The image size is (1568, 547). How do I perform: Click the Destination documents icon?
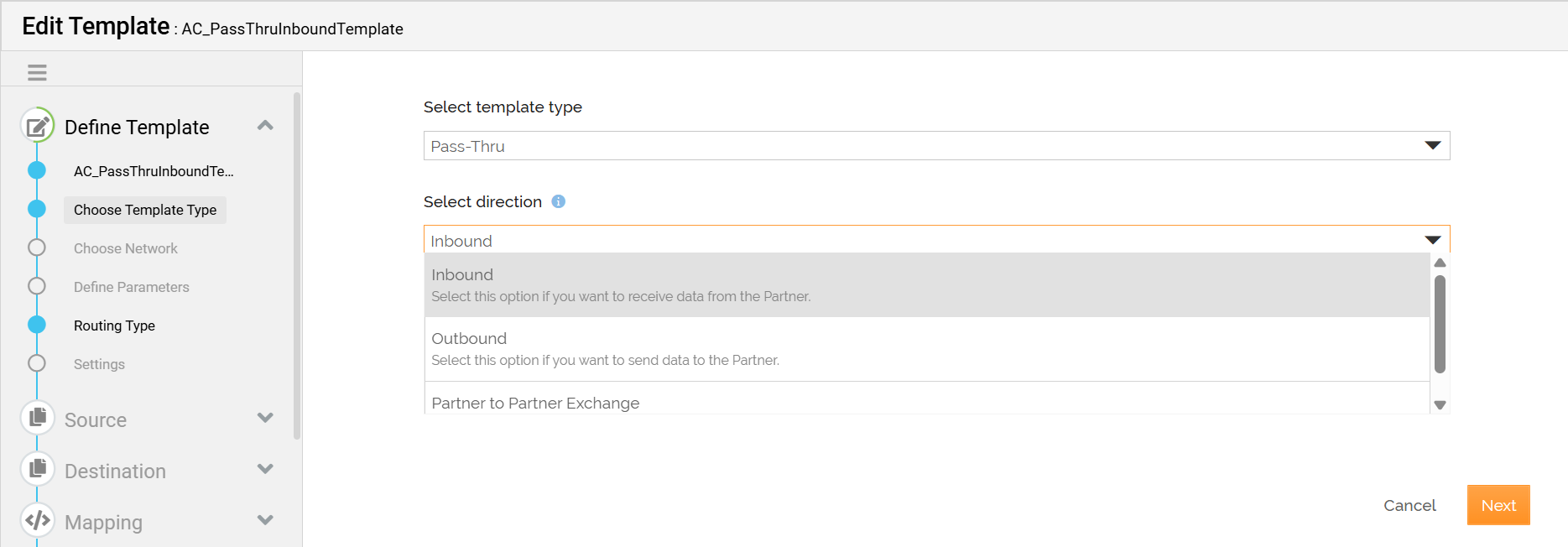click(x=38, y=468)
